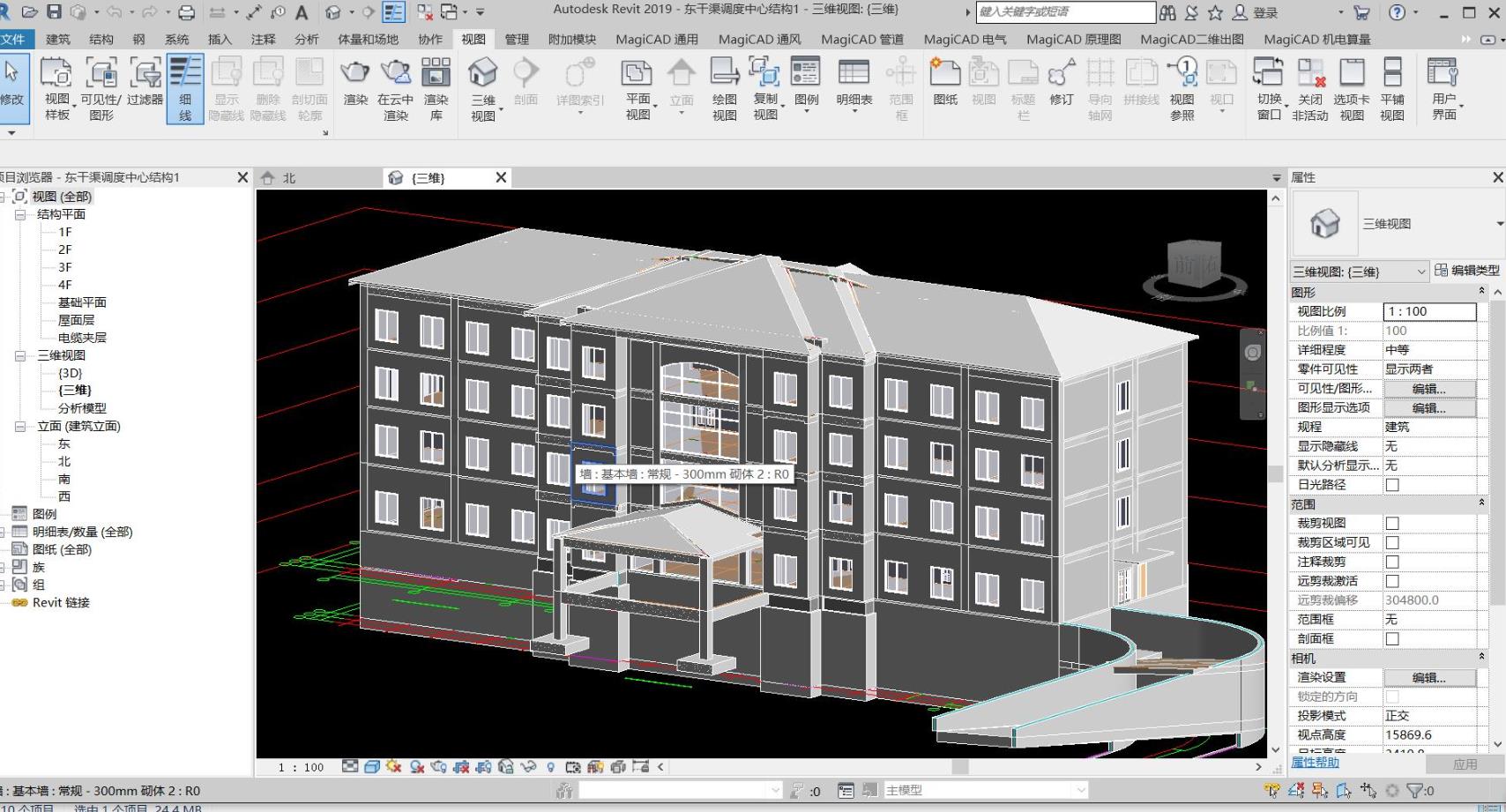Toggle the 日光路径 checkbox
This screenshot has width=1506, height=812.
(1392, 485)
